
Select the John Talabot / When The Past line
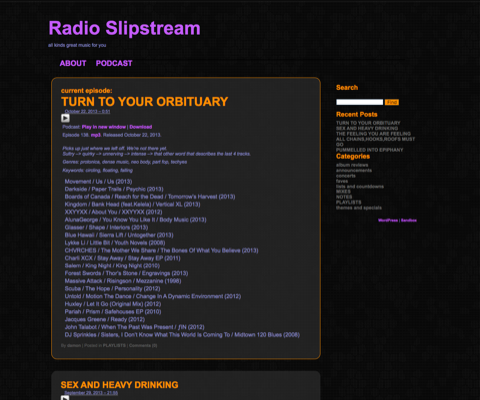coord(134,327)
